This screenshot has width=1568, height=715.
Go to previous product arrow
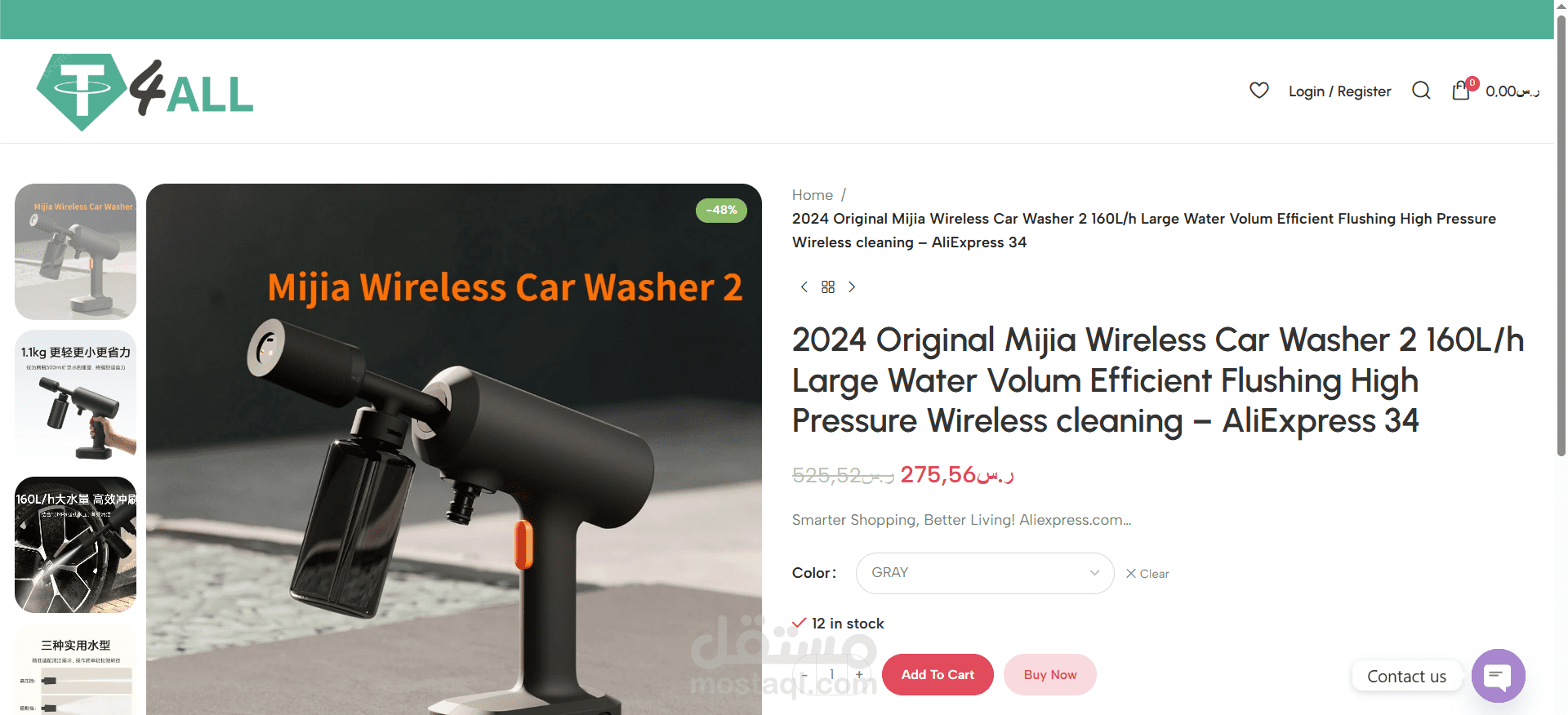(x=804, y=286)
